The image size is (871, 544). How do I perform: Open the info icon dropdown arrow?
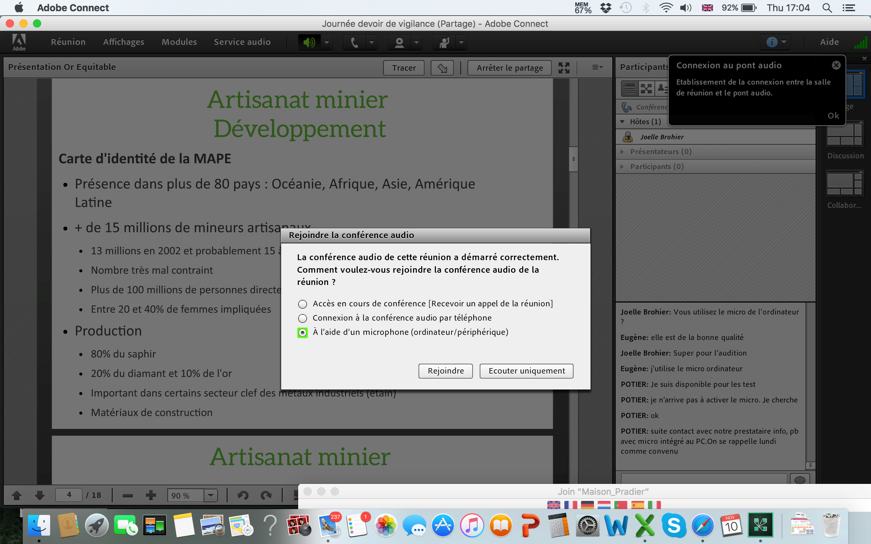pyautogui.click(x=784, y=42)
